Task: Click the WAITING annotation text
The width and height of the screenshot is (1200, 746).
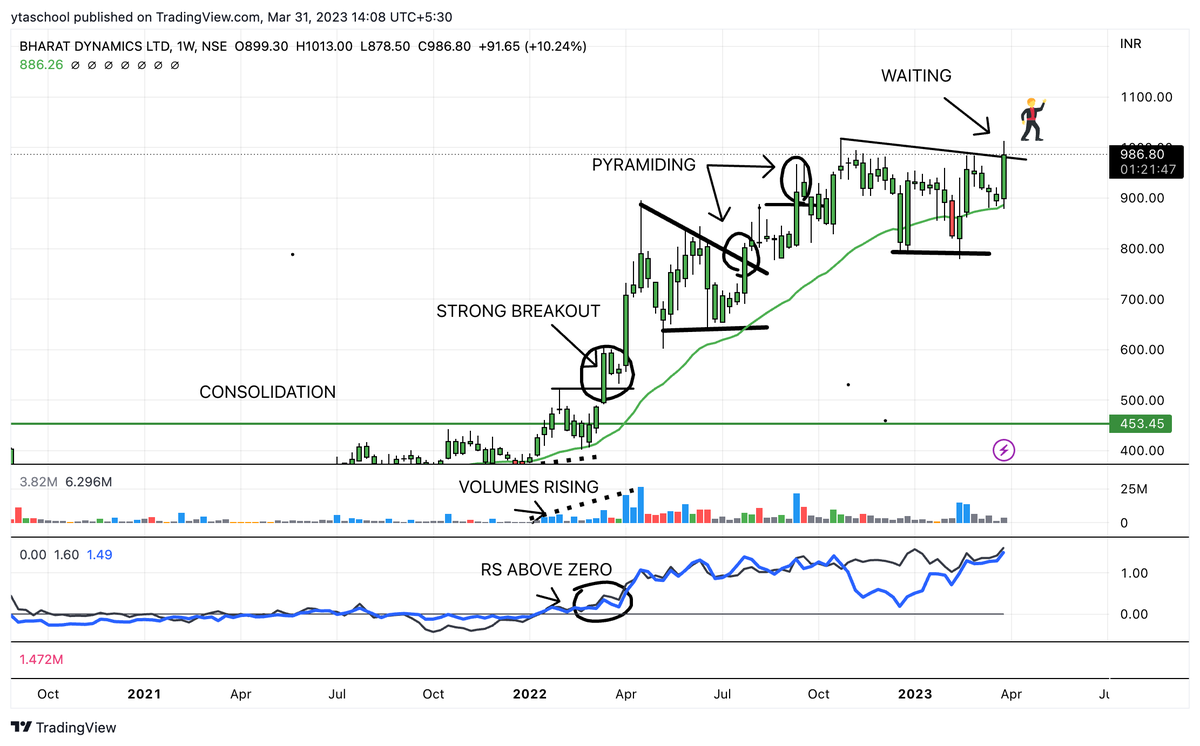Action: click(916, 75)
